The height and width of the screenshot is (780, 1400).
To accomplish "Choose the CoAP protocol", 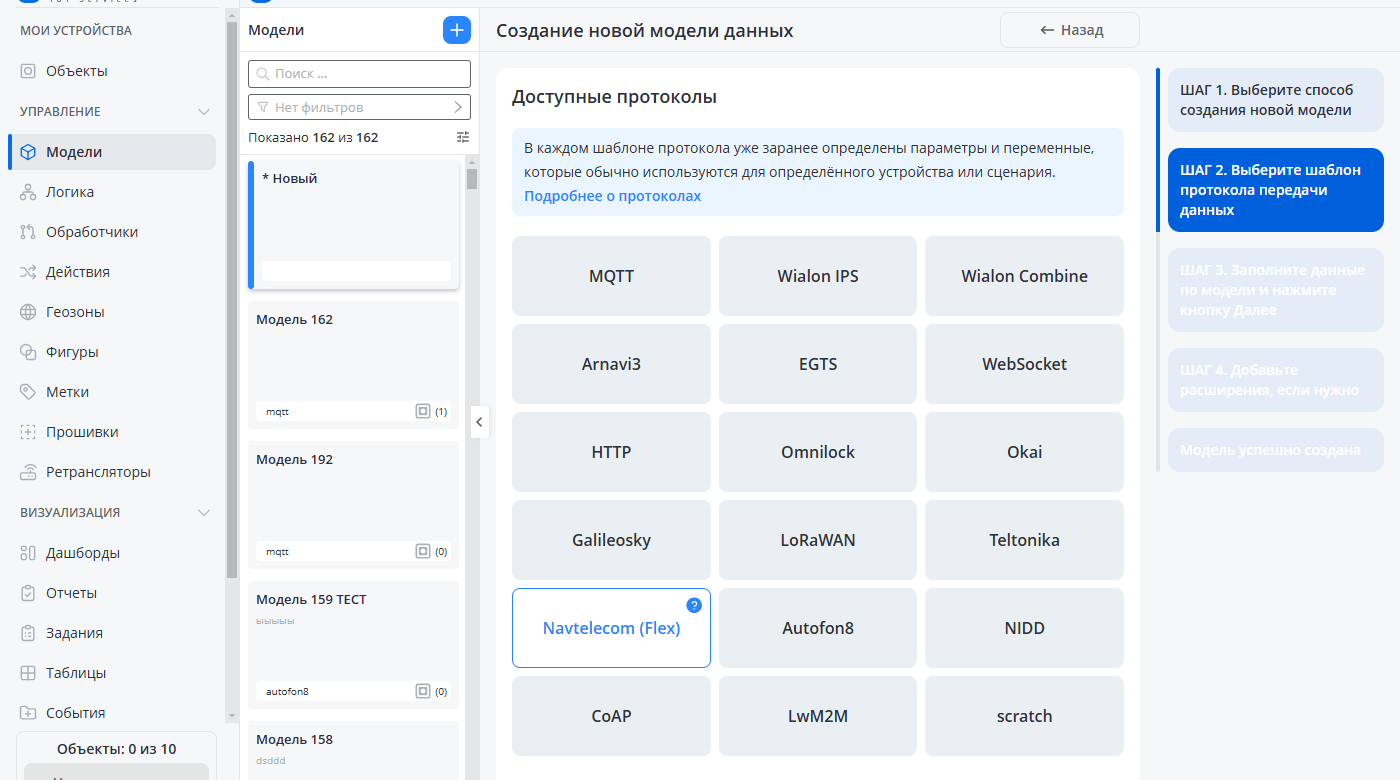I will coord(611,716).
